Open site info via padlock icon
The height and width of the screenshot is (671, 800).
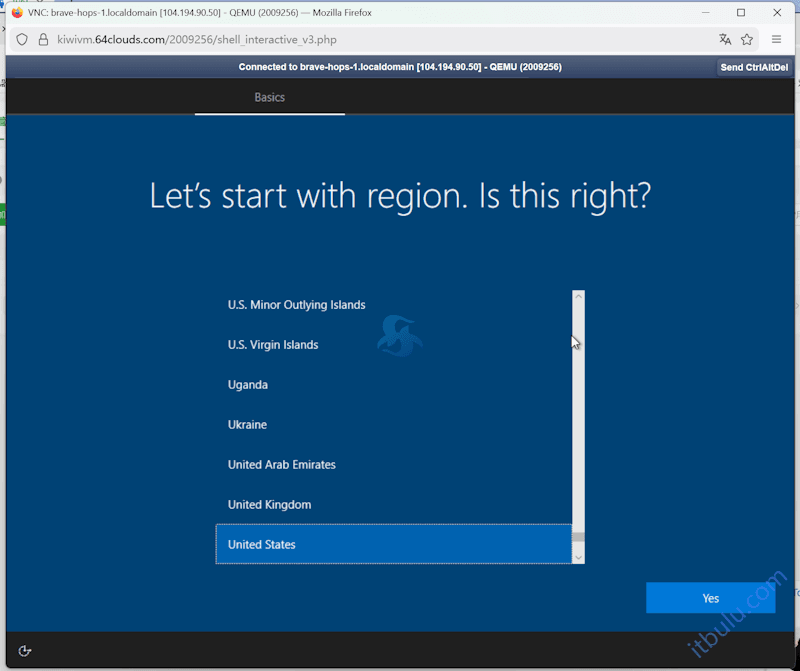coord(43,39)
